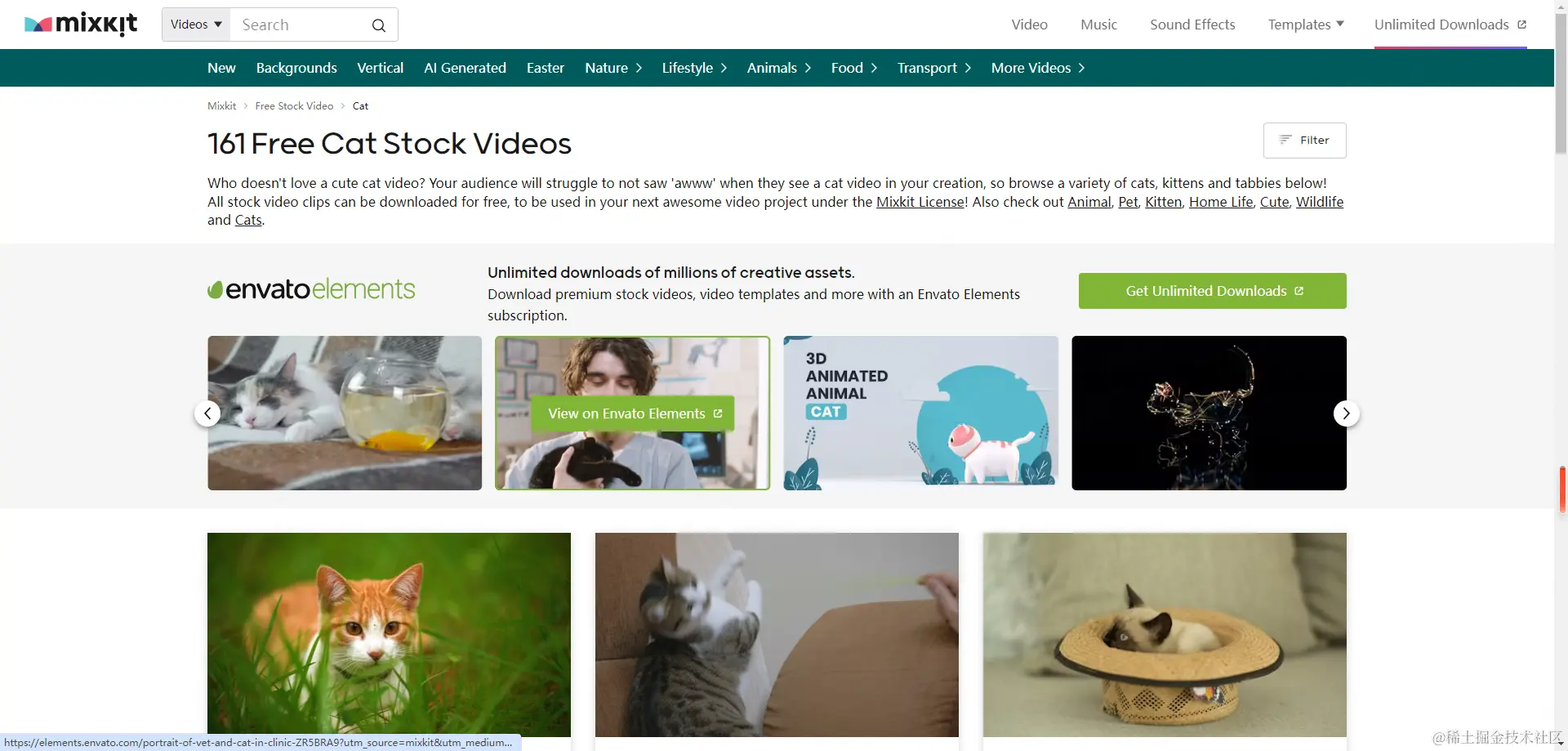Select the Easter category
Image resolution: width=1568 pixels, height=751 pixels.
546,68
